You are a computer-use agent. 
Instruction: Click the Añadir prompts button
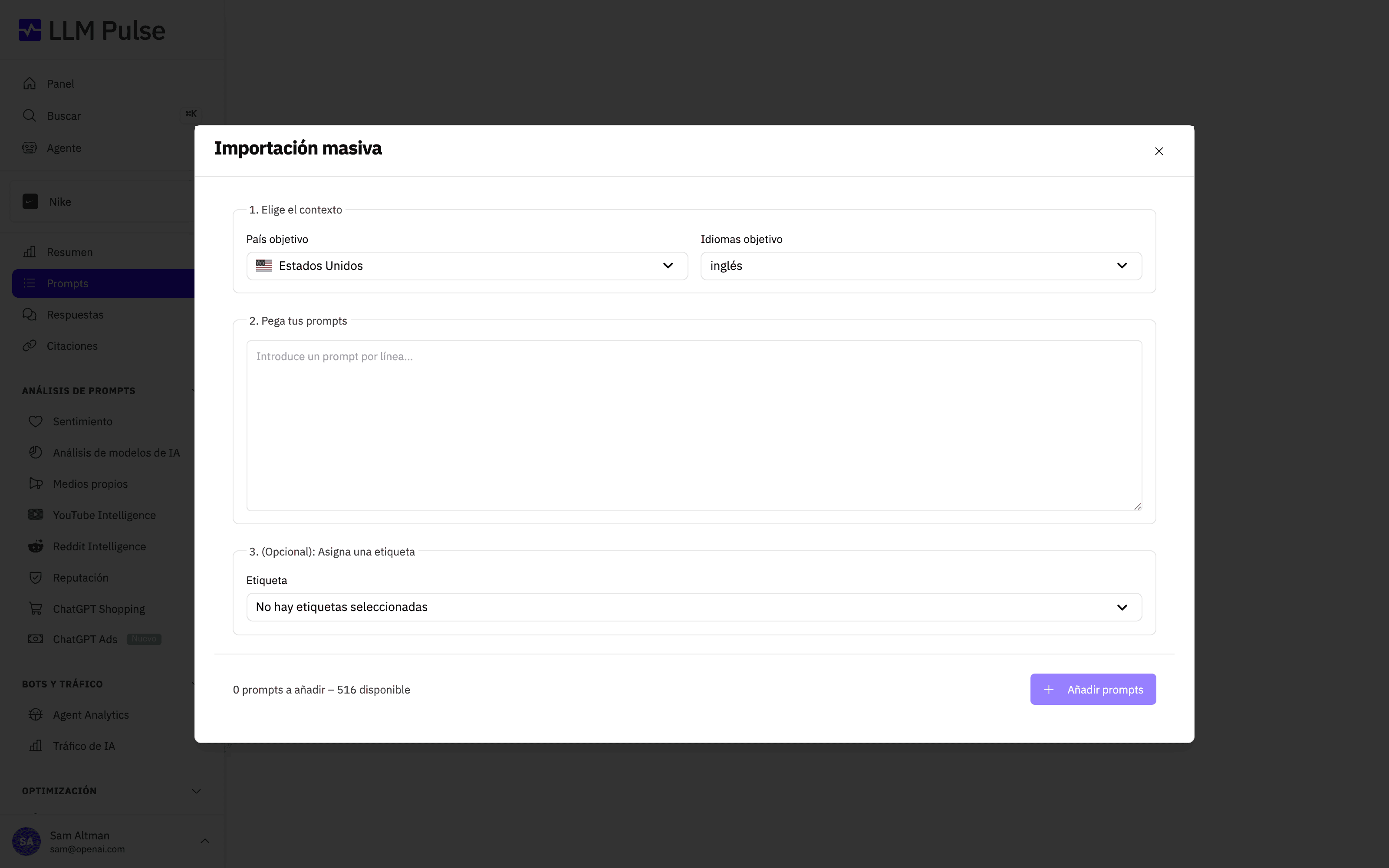click(1093, 689)
